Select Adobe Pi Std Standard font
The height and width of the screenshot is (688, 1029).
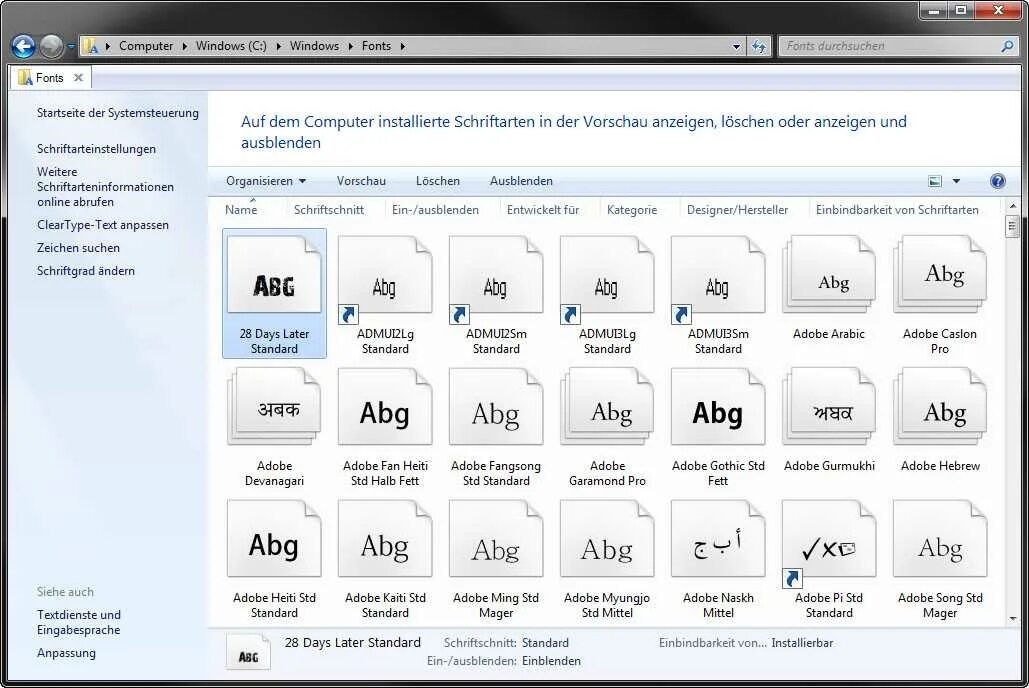pyautogui.click(x=829, y=559)
